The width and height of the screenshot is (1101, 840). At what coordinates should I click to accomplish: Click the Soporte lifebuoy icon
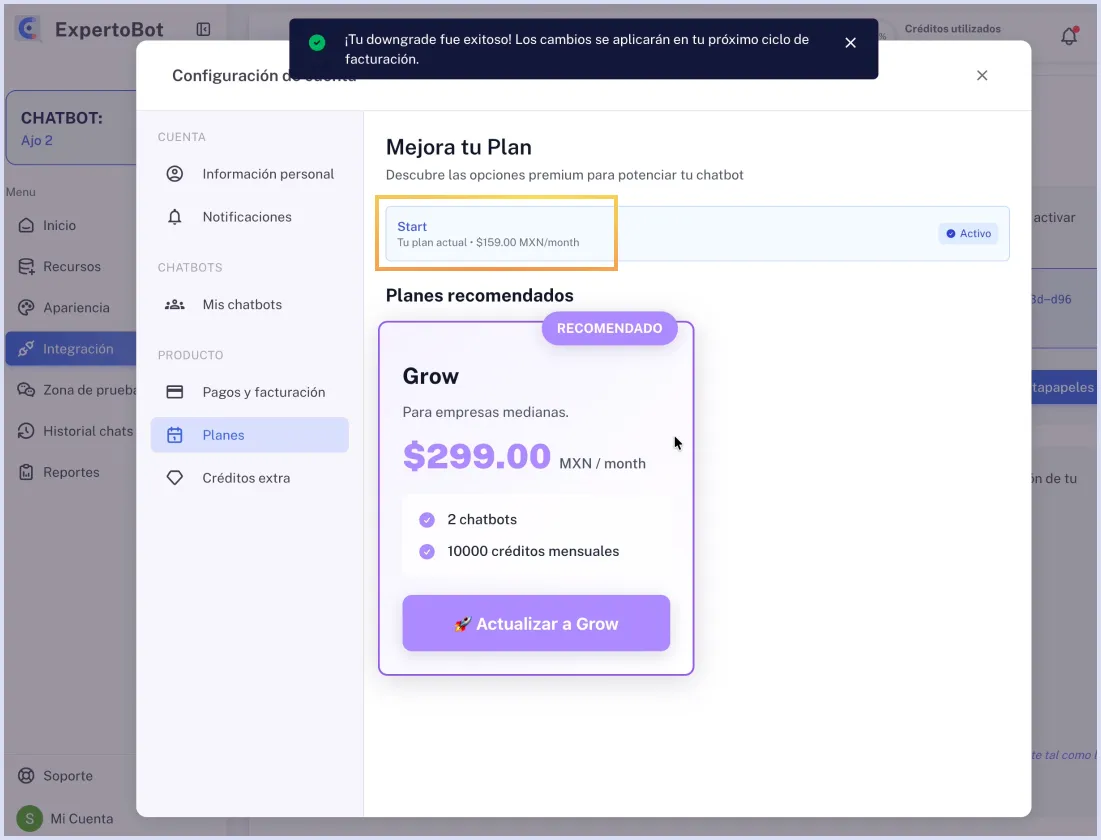tap(26, 775)
